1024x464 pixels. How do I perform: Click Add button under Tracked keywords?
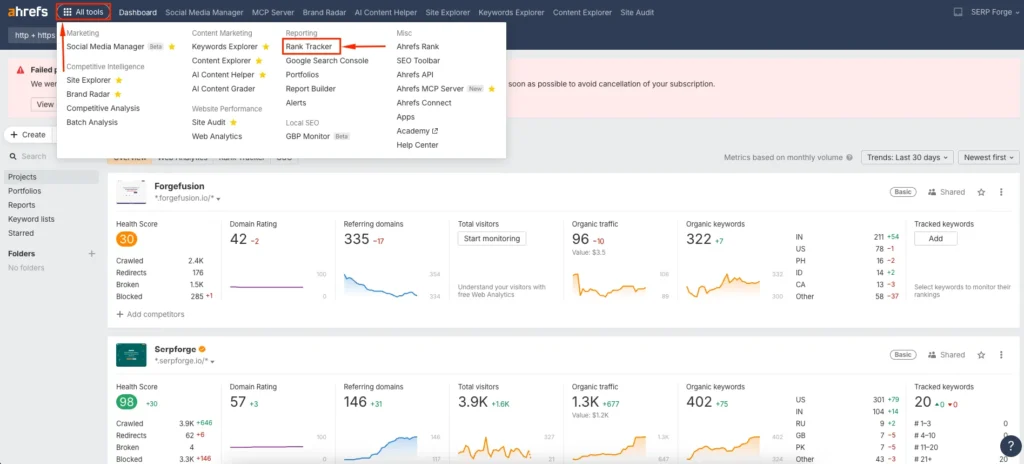pos(935,238)
